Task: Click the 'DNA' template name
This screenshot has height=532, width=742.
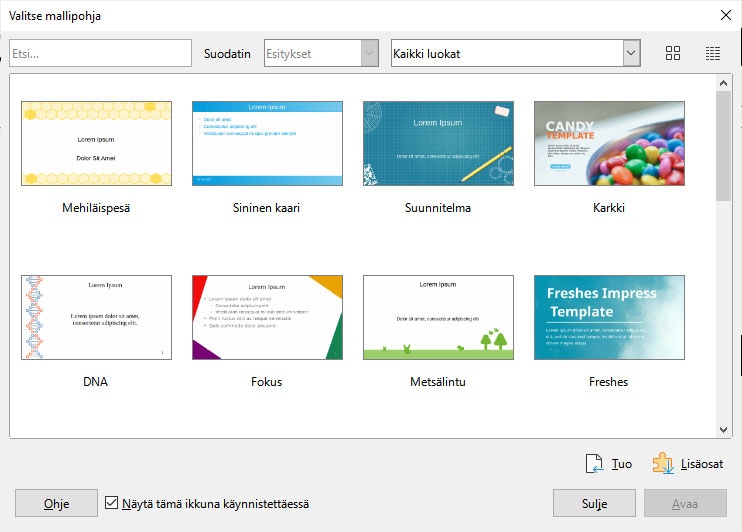Action: (96, 382)
